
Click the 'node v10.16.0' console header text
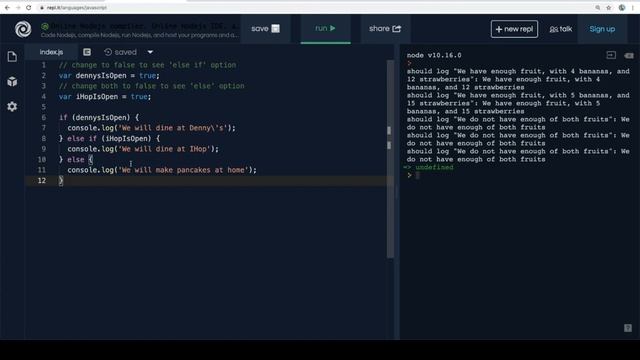[434, 55]
